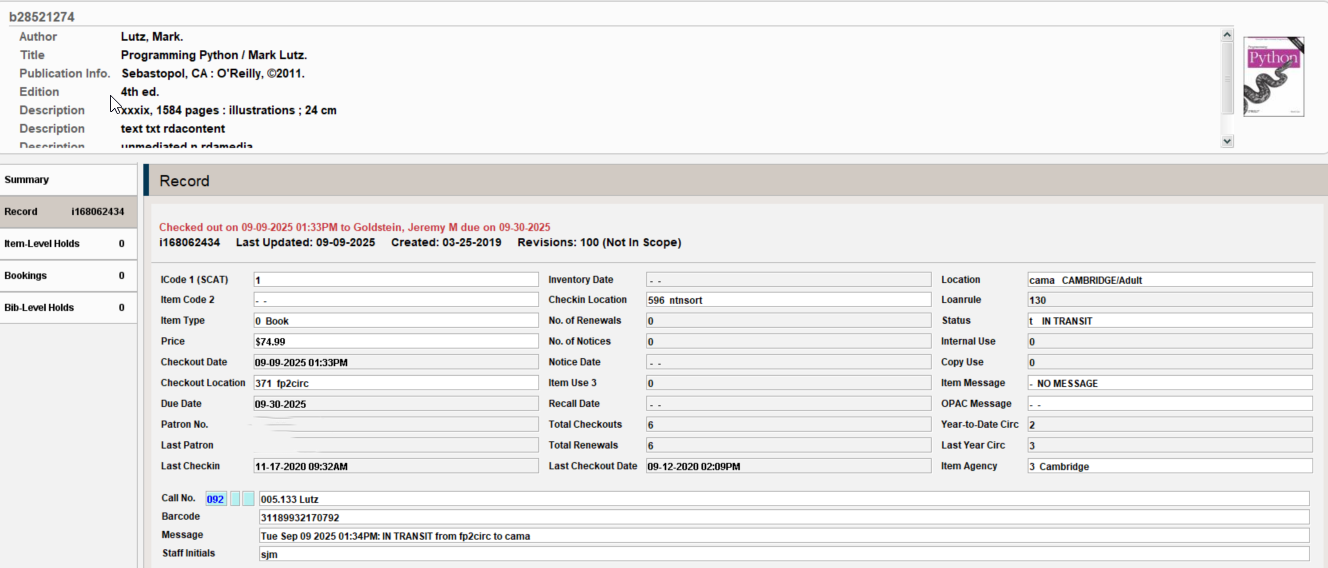Screen dimensions: 1328x568
Task: Click the Staff Initials field sjm
Action: tap(783, 554)
